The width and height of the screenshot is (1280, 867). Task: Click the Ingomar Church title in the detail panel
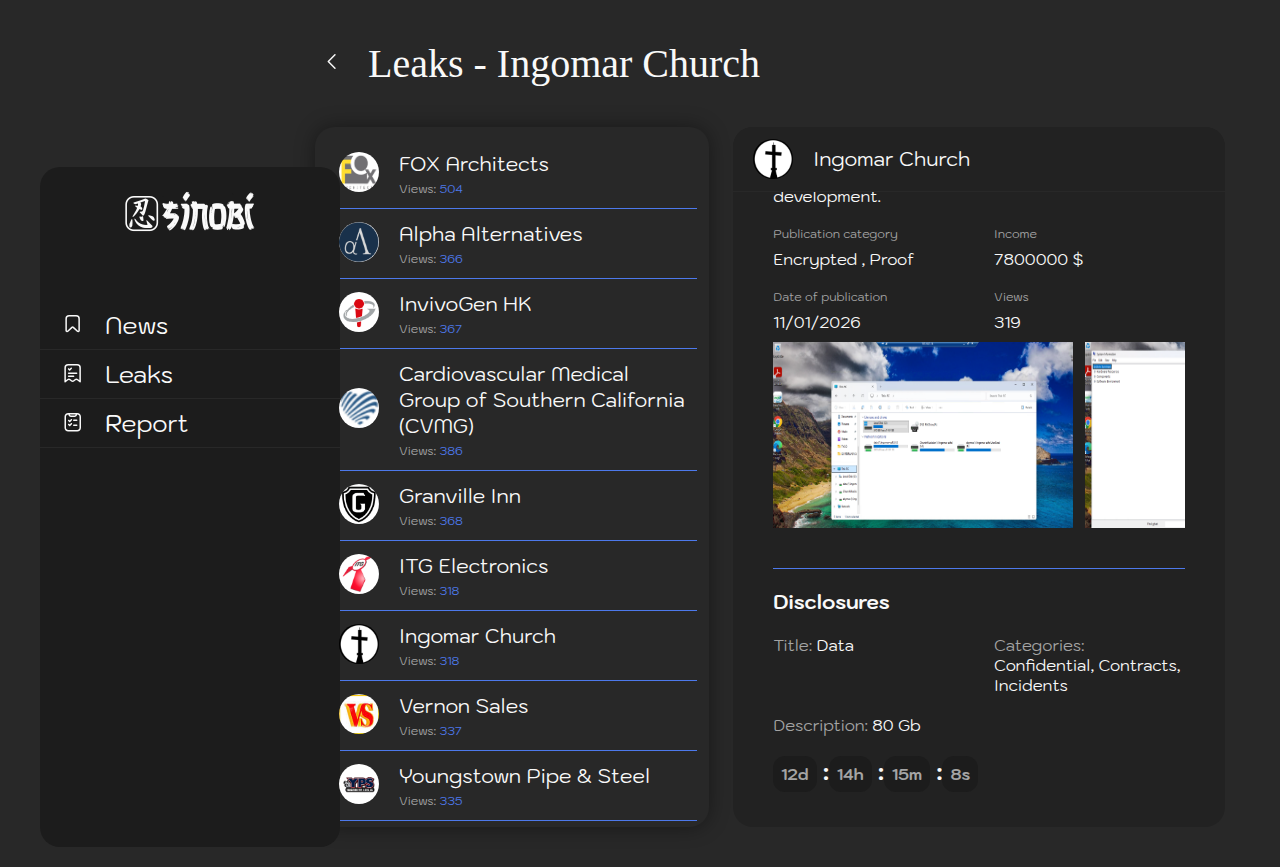pyautogui.click(x=891, y=159)
